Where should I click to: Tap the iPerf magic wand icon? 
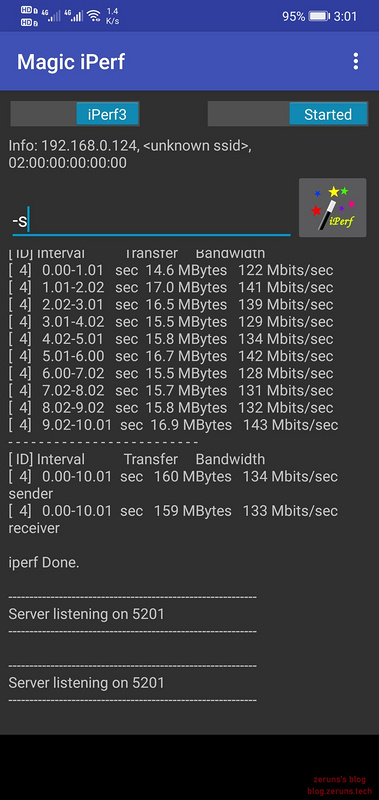tap(333, 208)
